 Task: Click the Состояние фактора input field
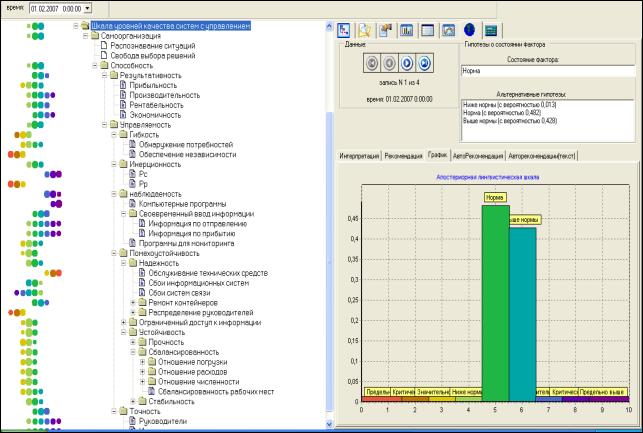(x=548, y=71)
